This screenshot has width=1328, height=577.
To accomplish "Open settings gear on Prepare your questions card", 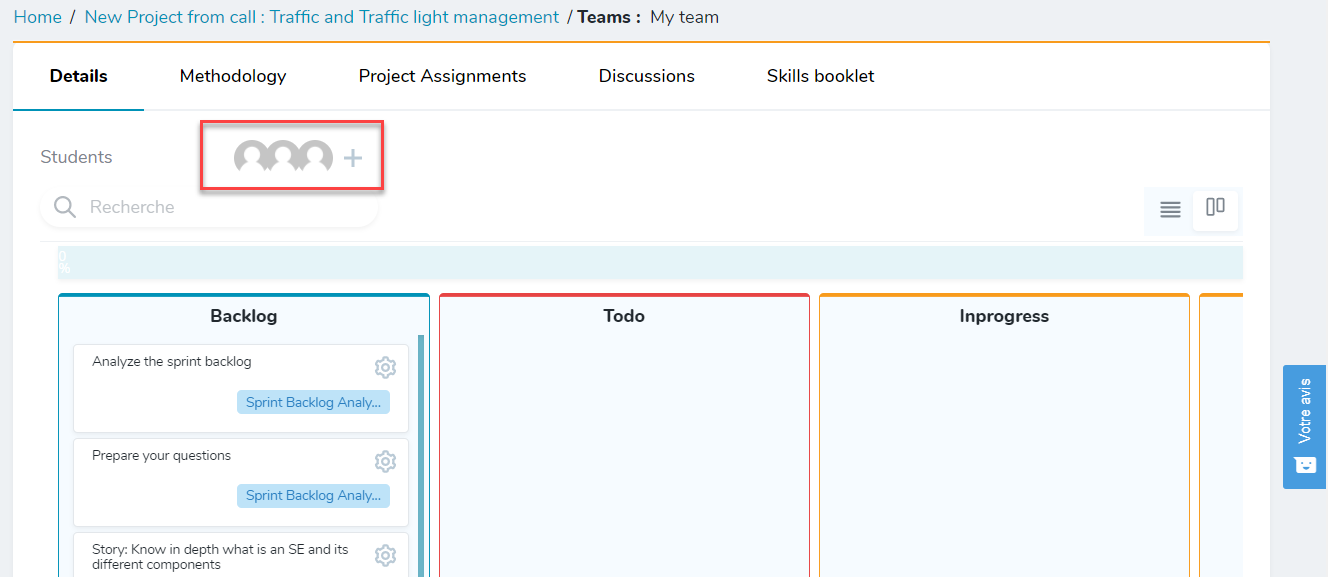I will (385, 461).
